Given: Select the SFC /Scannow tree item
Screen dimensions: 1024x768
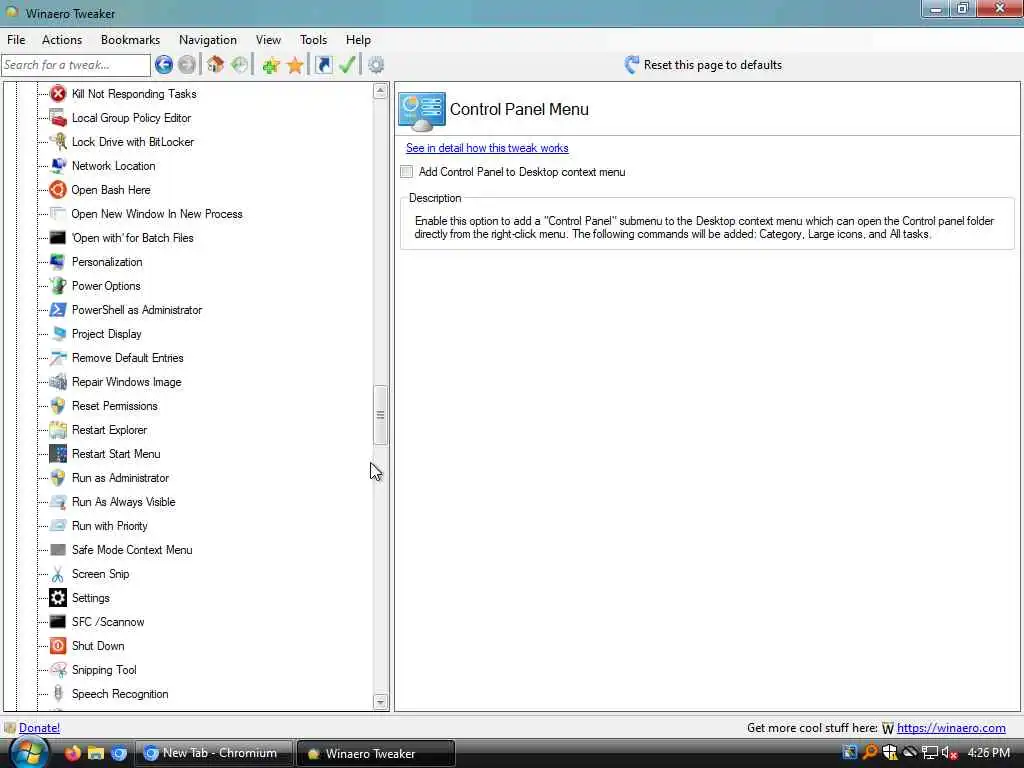Looking at the screenshot, I should (108, 622).
